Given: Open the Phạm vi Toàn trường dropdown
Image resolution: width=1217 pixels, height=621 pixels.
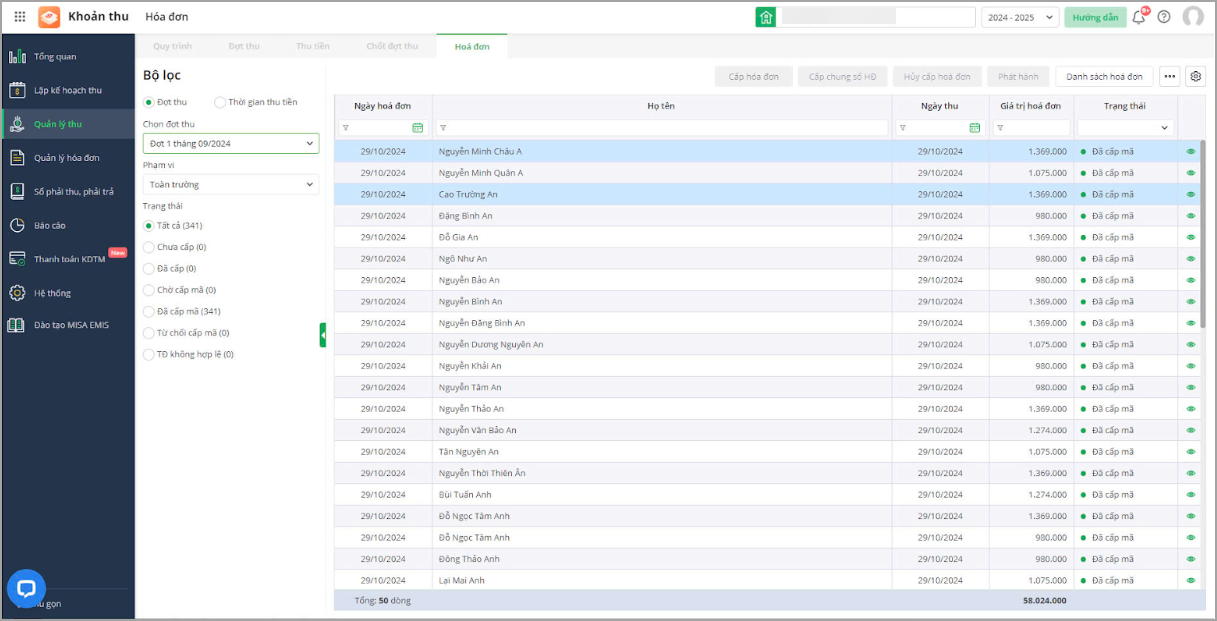Looking at the screenshot, I should coord(231,185).
